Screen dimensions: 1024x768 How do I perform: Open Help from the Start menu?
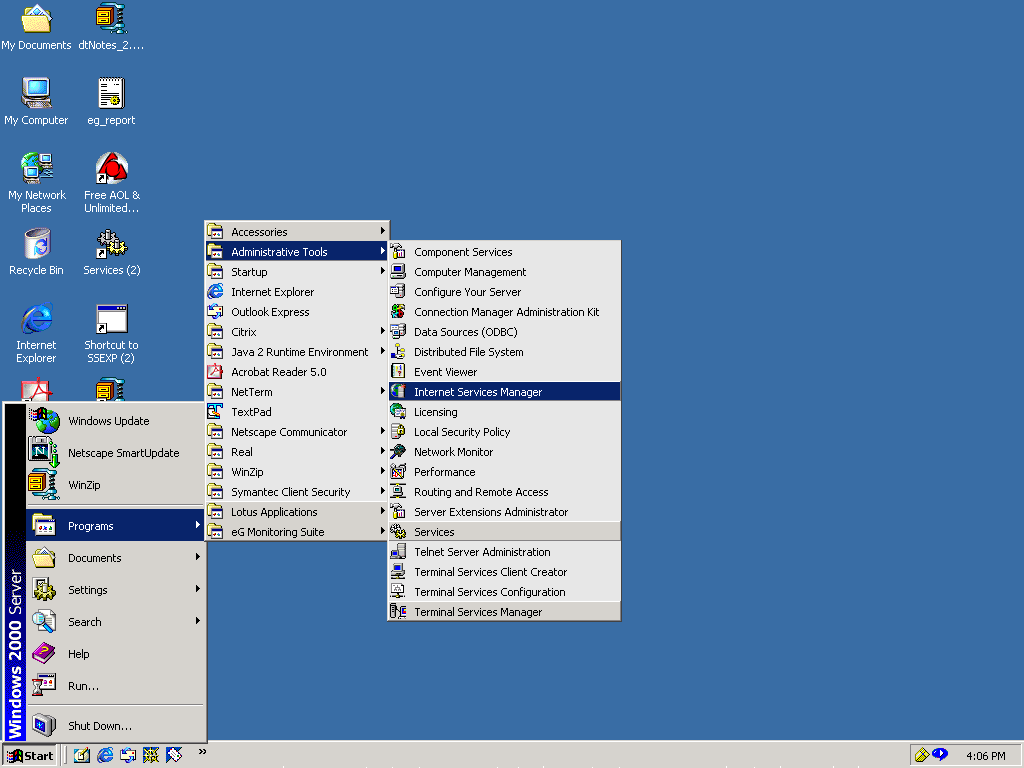(x=116, y=654)
